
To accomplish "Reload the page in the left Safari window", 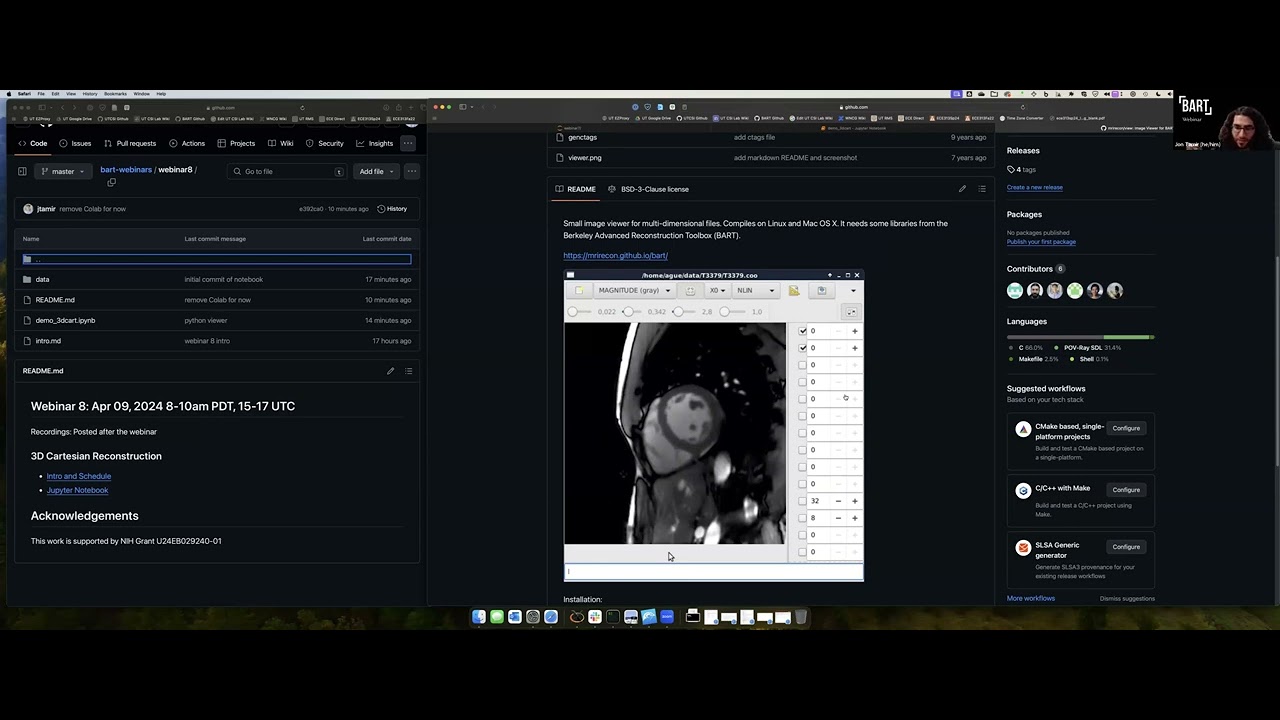I will point(302,107).
